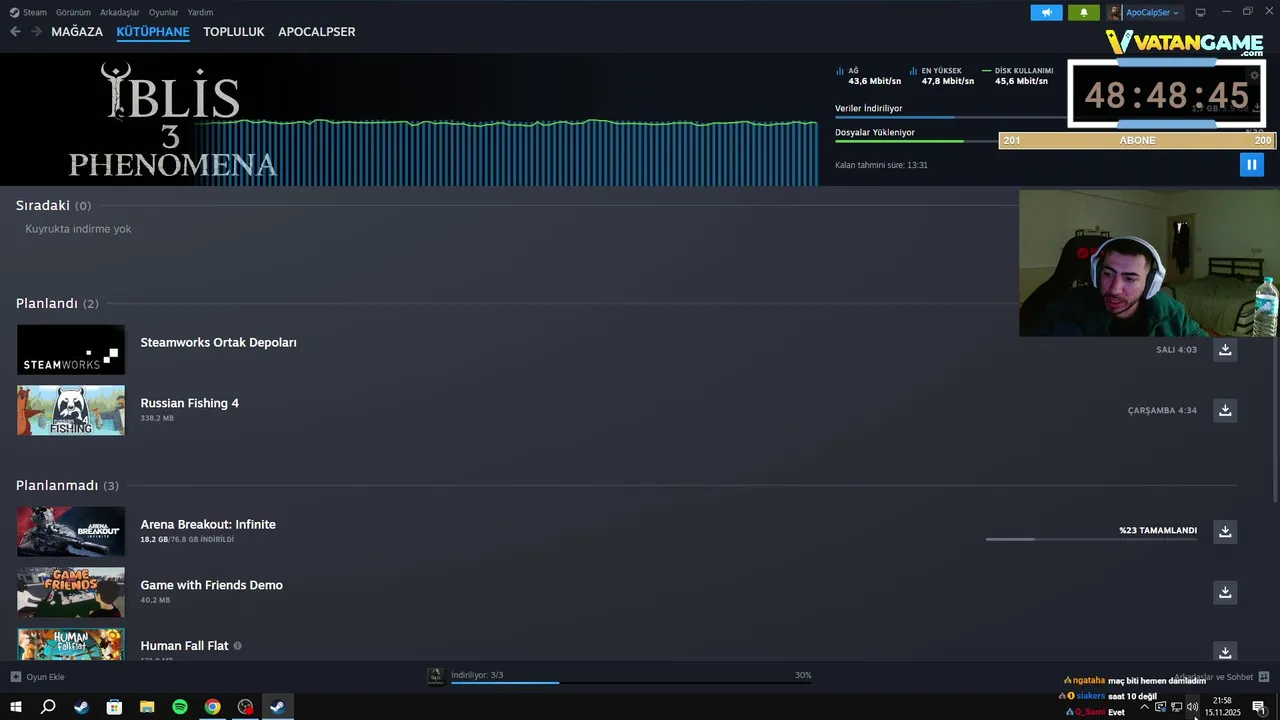The height and width of the screenshot is (720, 1280).
Task: Switch to the TOPLULUK tab
Action: click(234, 32)
